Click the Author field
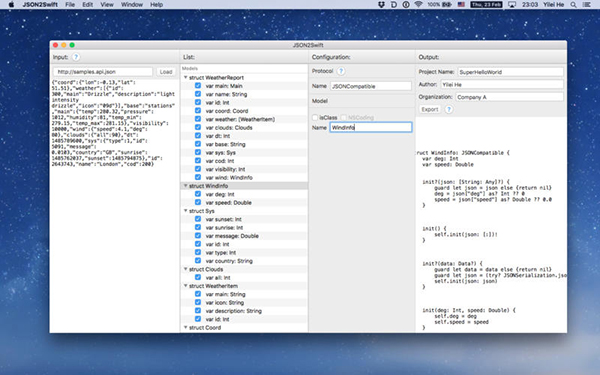The height and width of the screenshot is (375, 600). [502, 85]
